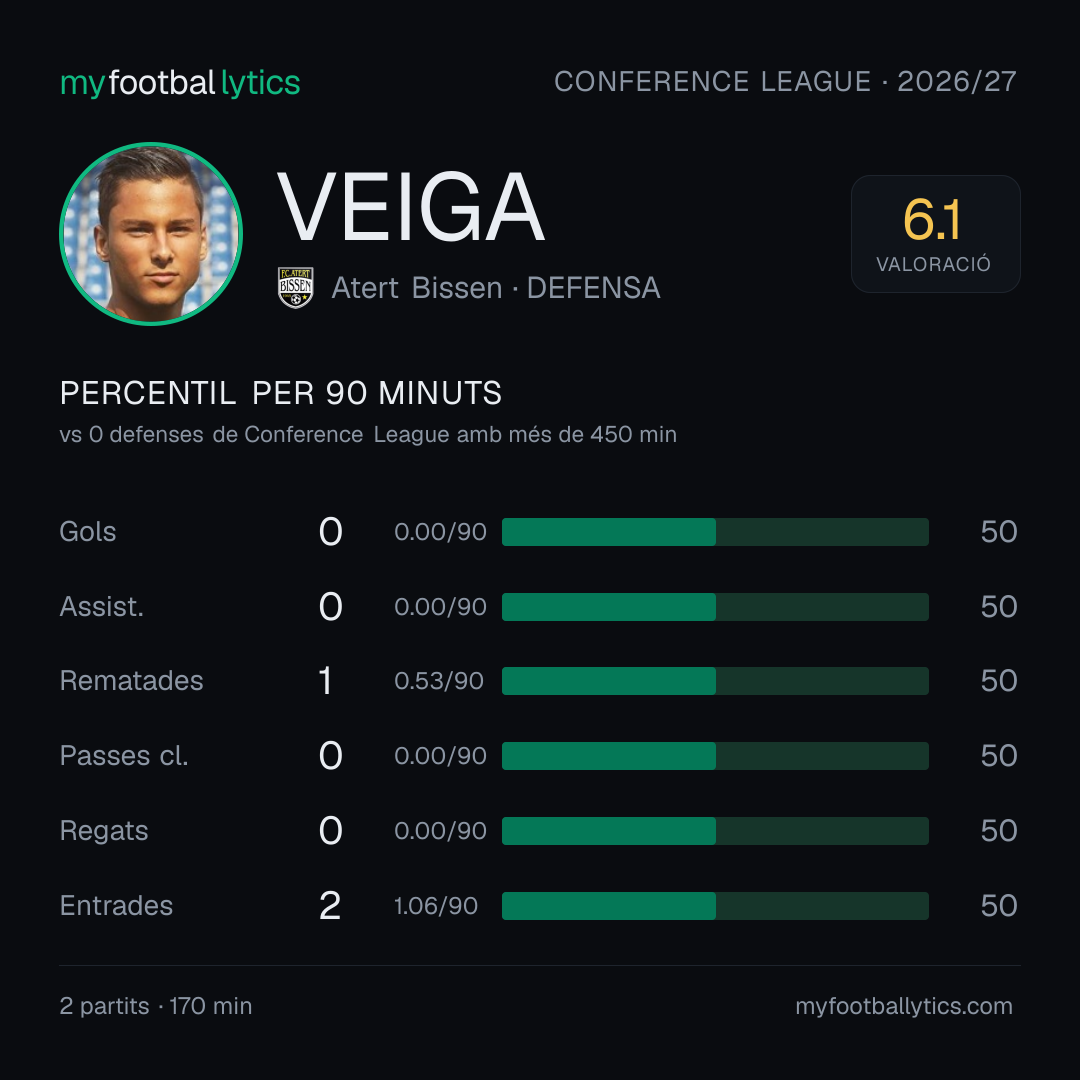Click the Gols percentile bar
This screenshot has height=1080, width=1080.
coord(715,532)
